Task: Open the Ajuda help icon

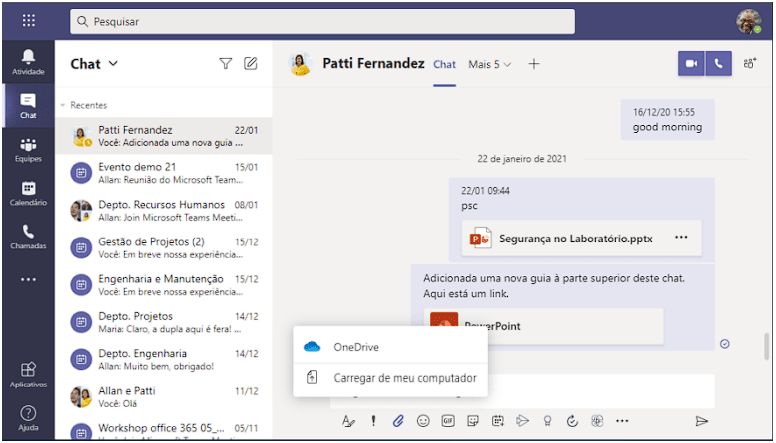Action: [28, 418]
